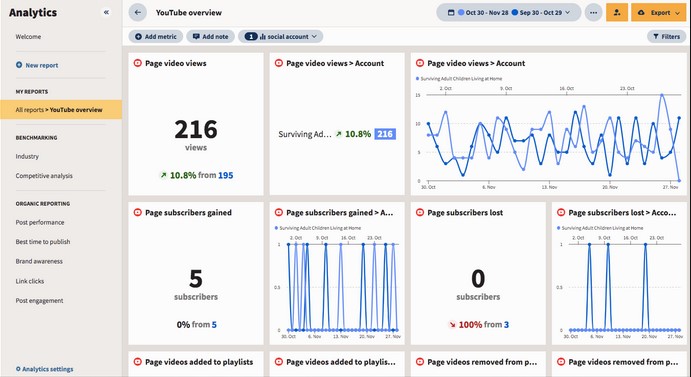Click YouTube icon on first Page videos removed card
691x377 pixels.
420,362
